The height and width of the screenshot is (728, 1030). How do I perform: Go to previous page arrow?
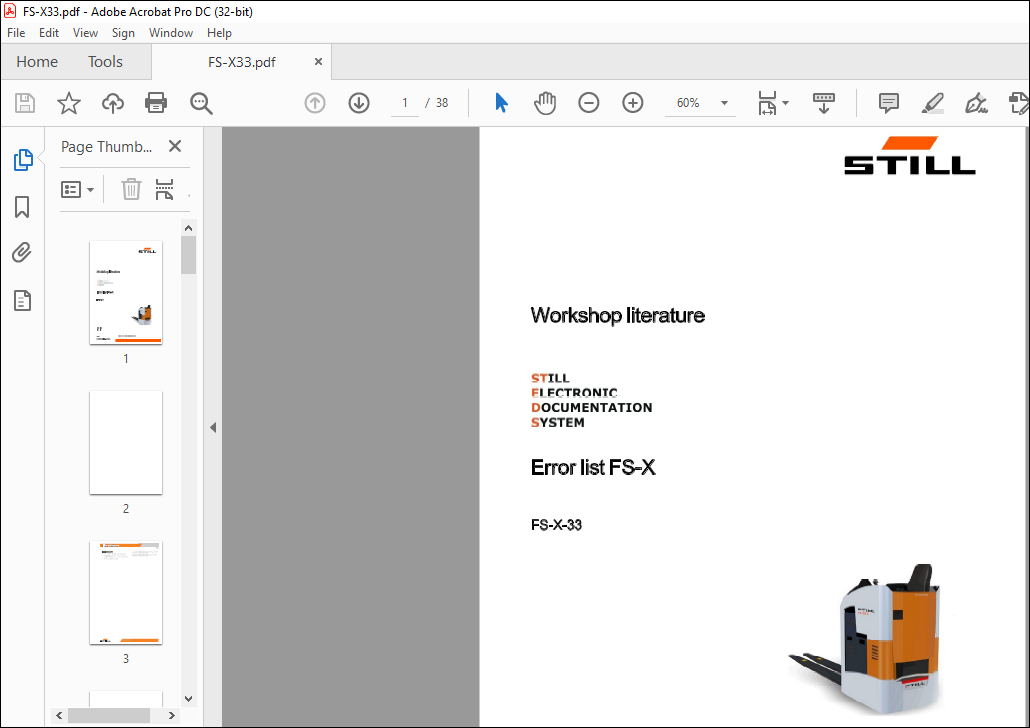(x=315, y=103)
